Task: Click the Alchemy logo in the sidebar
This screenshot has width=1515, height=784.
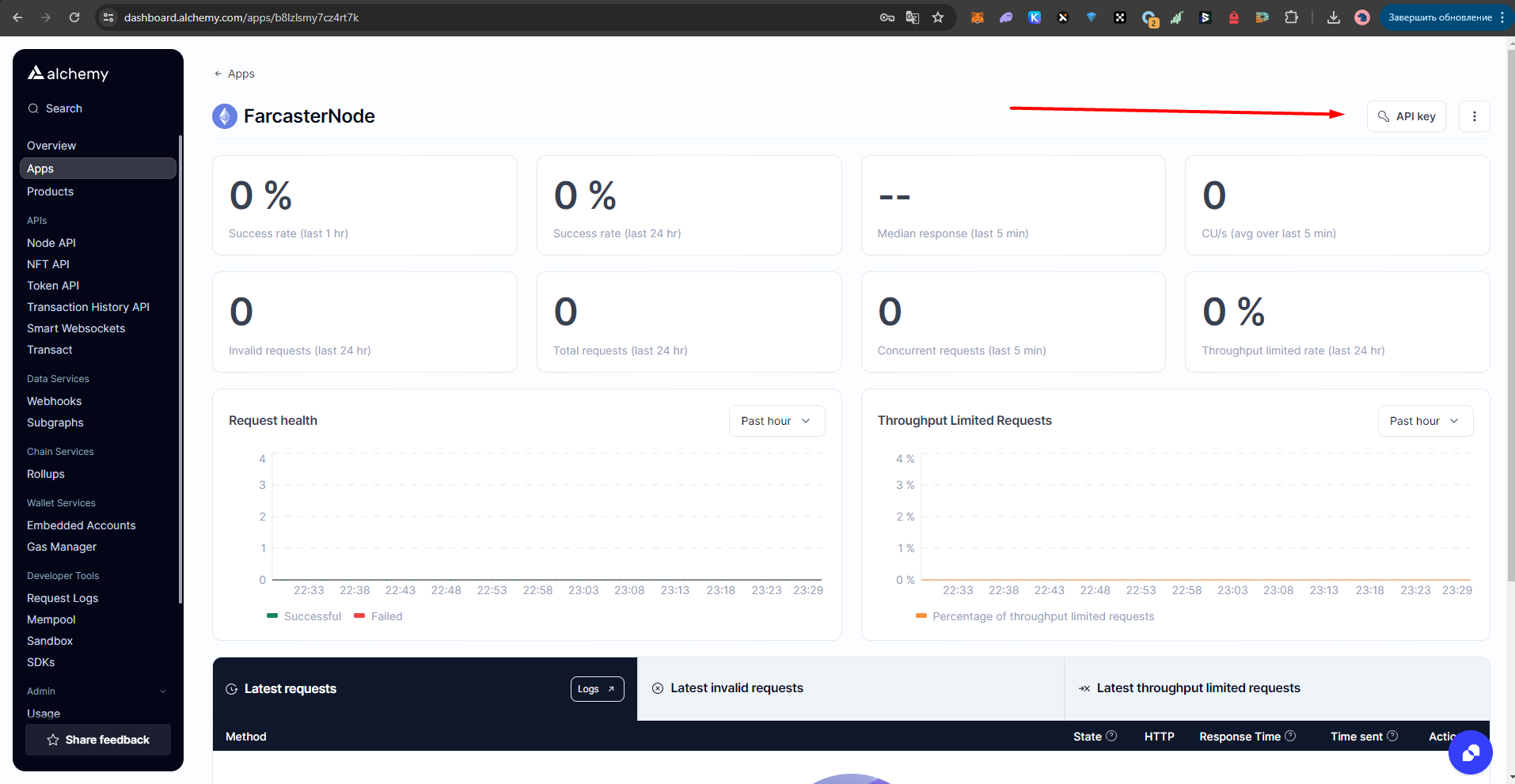Action: [68, 74]
